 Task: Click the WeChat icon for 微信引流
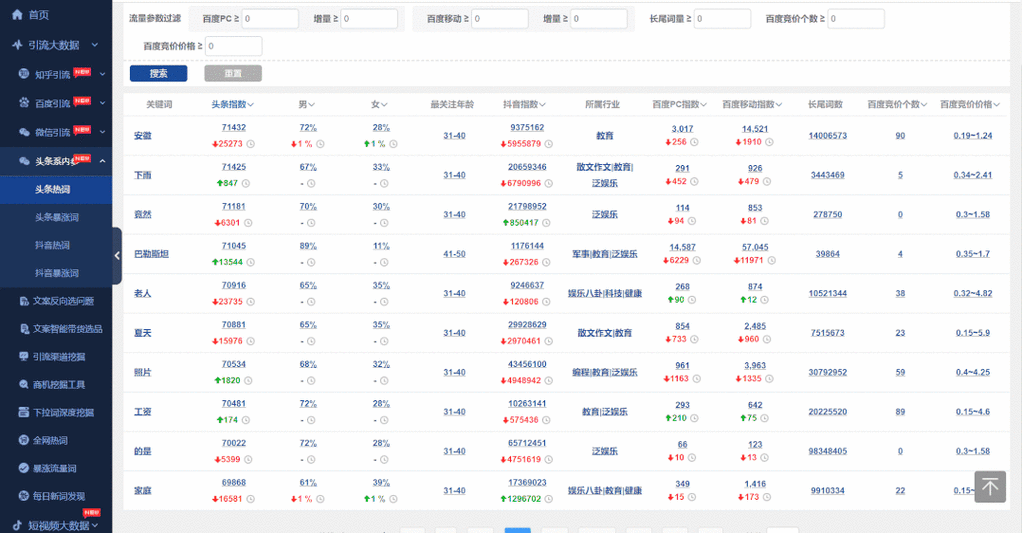(25, 132)
